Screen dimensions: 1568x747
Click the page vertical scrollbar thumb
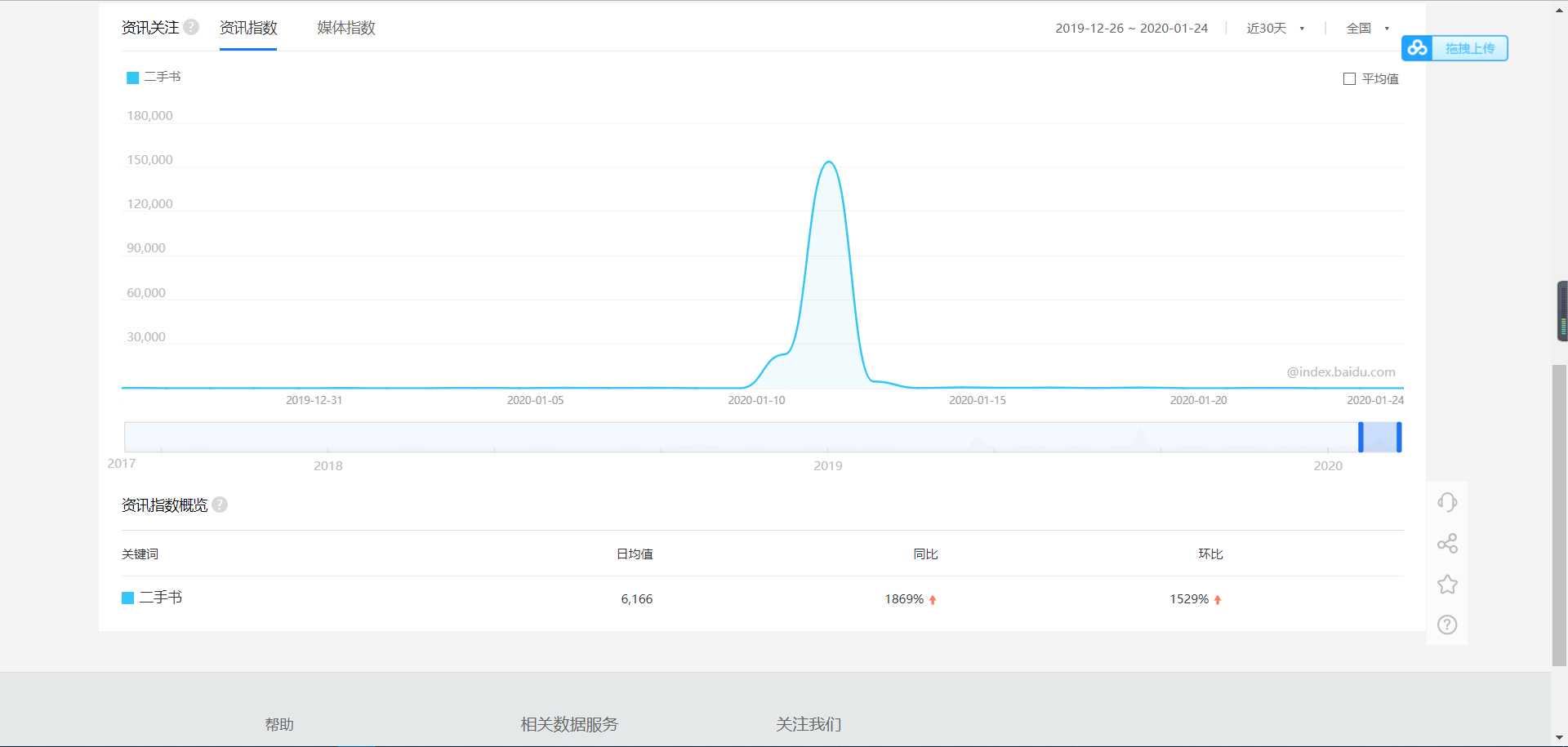(x=1559, y=516)
